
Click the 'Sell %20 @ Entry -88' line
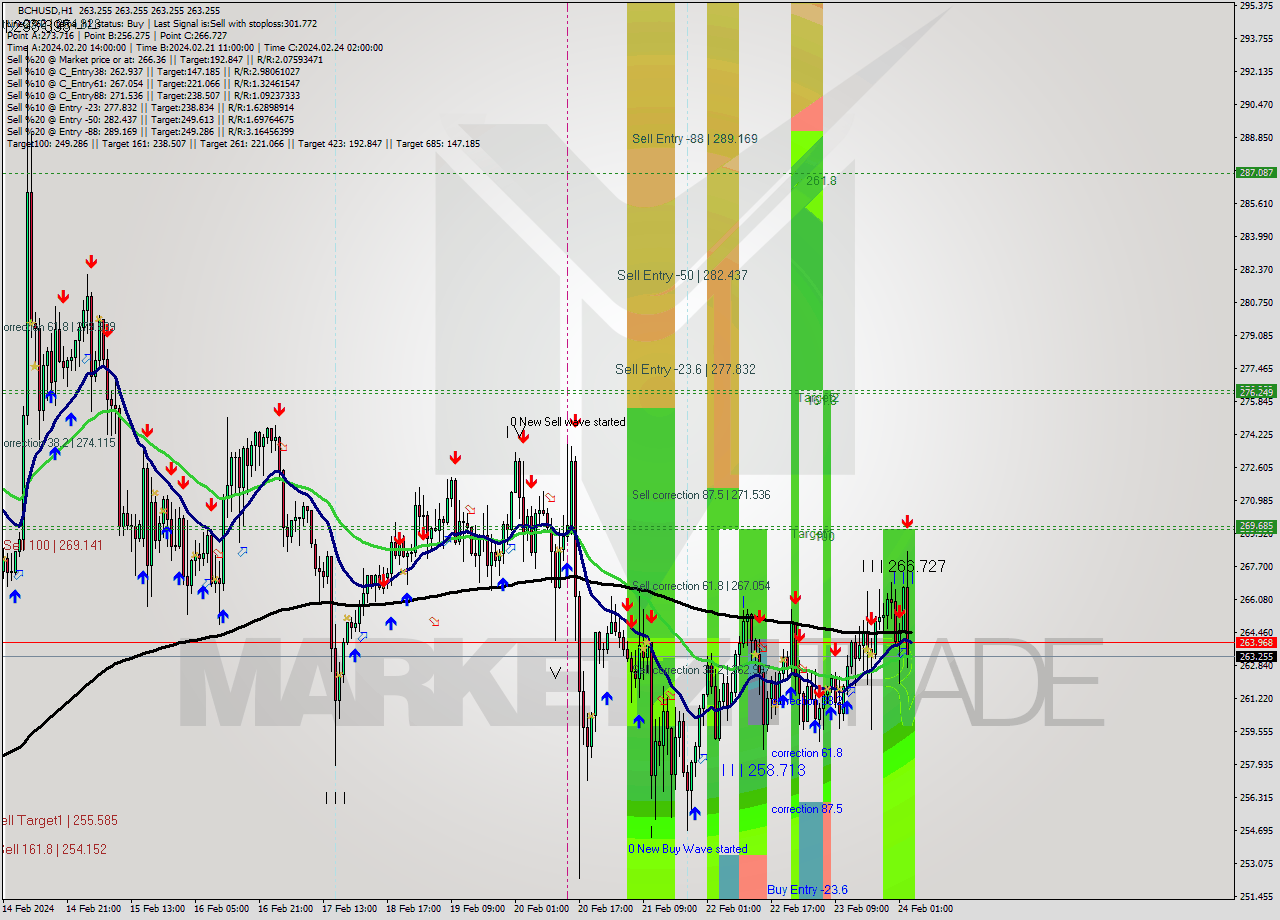click(151, 131)
